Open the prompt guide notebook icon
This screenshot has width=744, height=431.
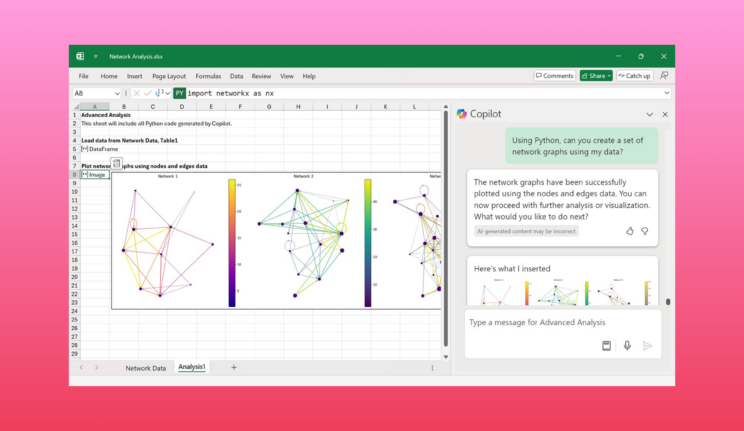tap(606, 346)
